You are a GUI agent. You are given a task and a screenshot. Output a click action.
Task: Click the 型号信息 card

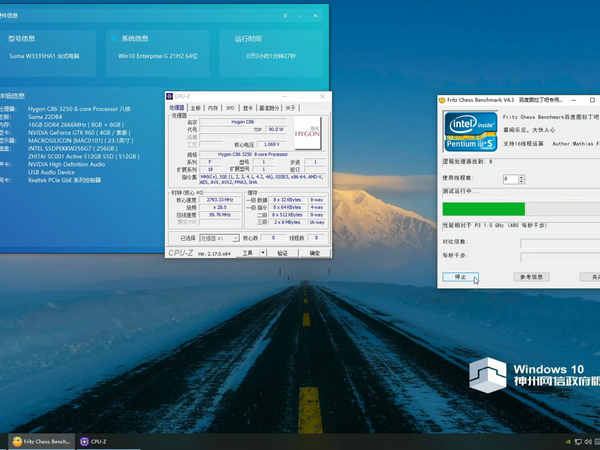[x=47, y=53]
